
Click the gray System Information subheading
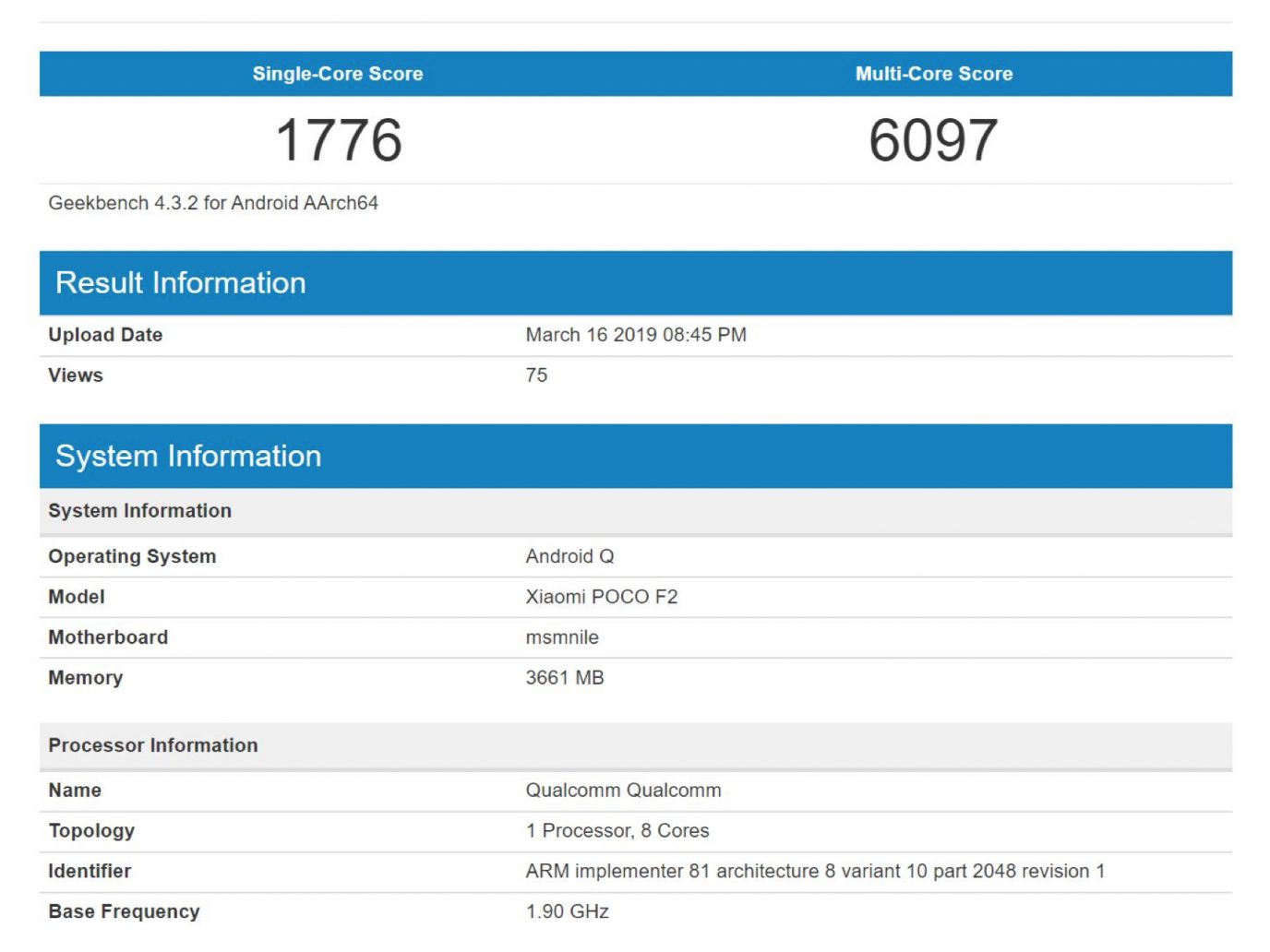point(140,511)
